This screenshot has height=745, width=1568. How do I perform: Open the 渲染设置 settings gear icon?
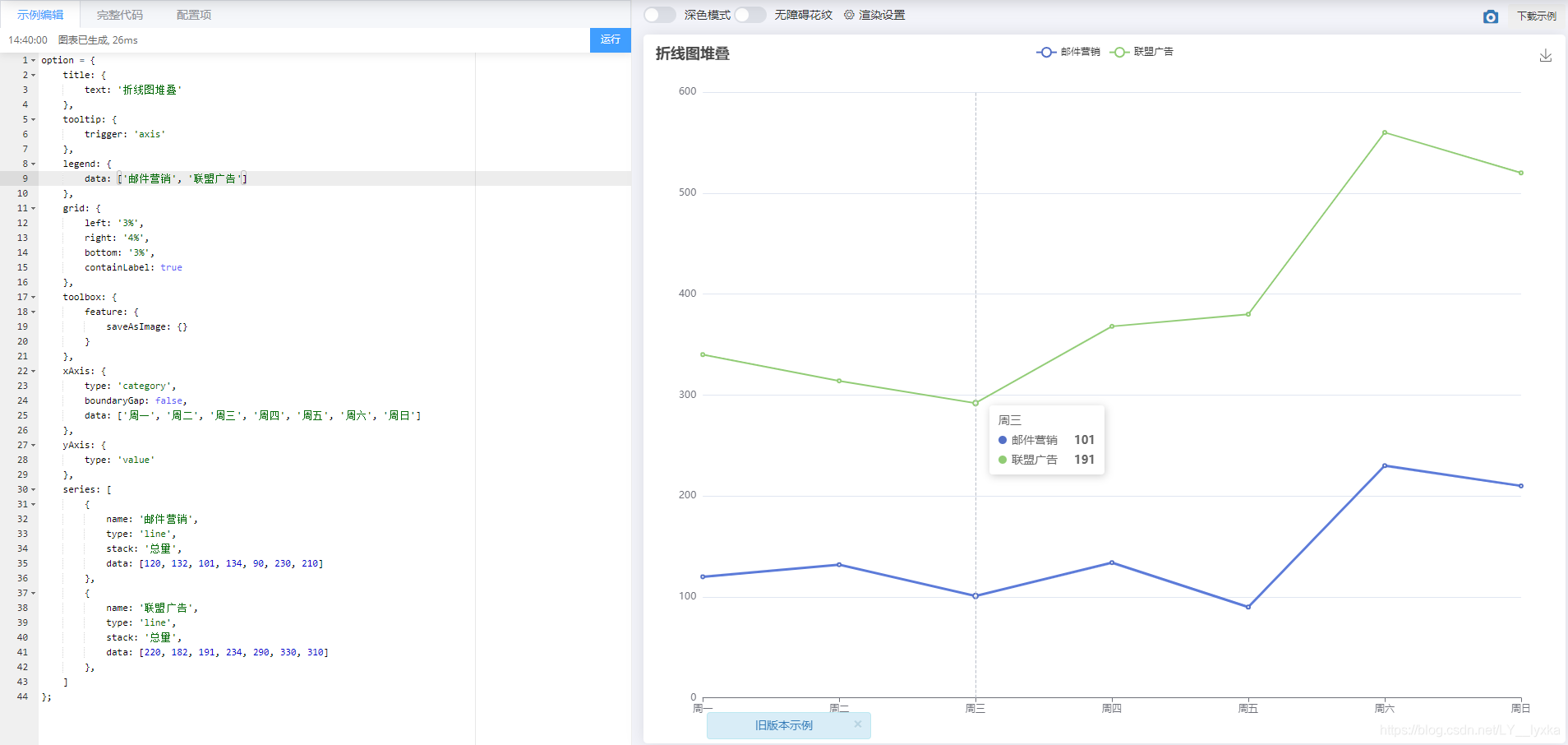pyautogui.click(x=848, y=14)
